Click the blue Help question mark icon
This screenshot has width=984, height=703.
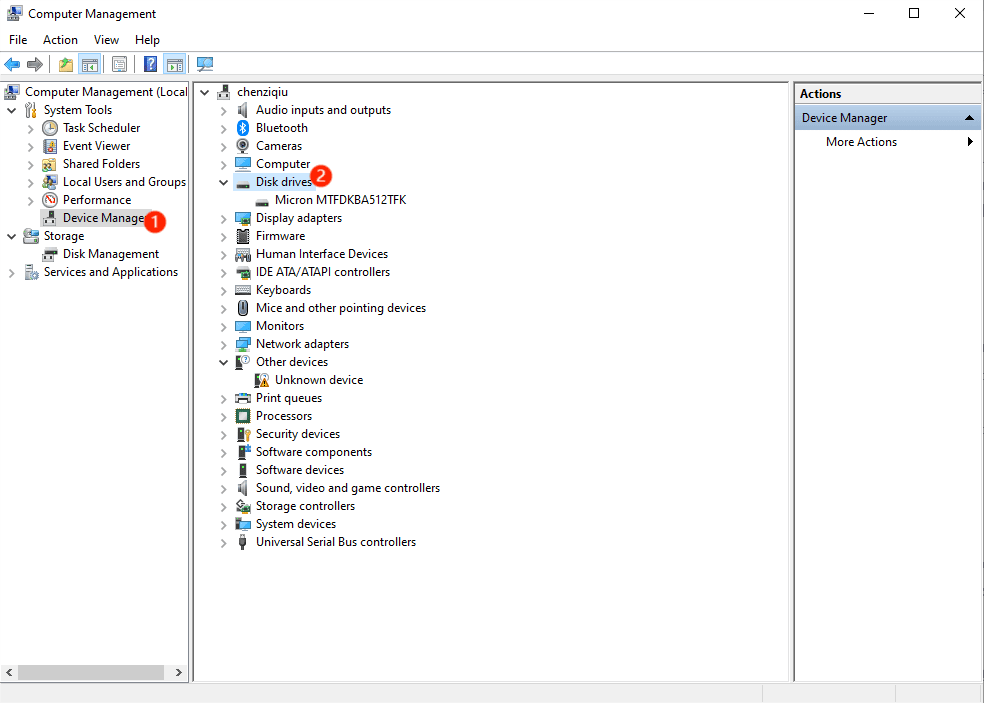coord(150,65)
